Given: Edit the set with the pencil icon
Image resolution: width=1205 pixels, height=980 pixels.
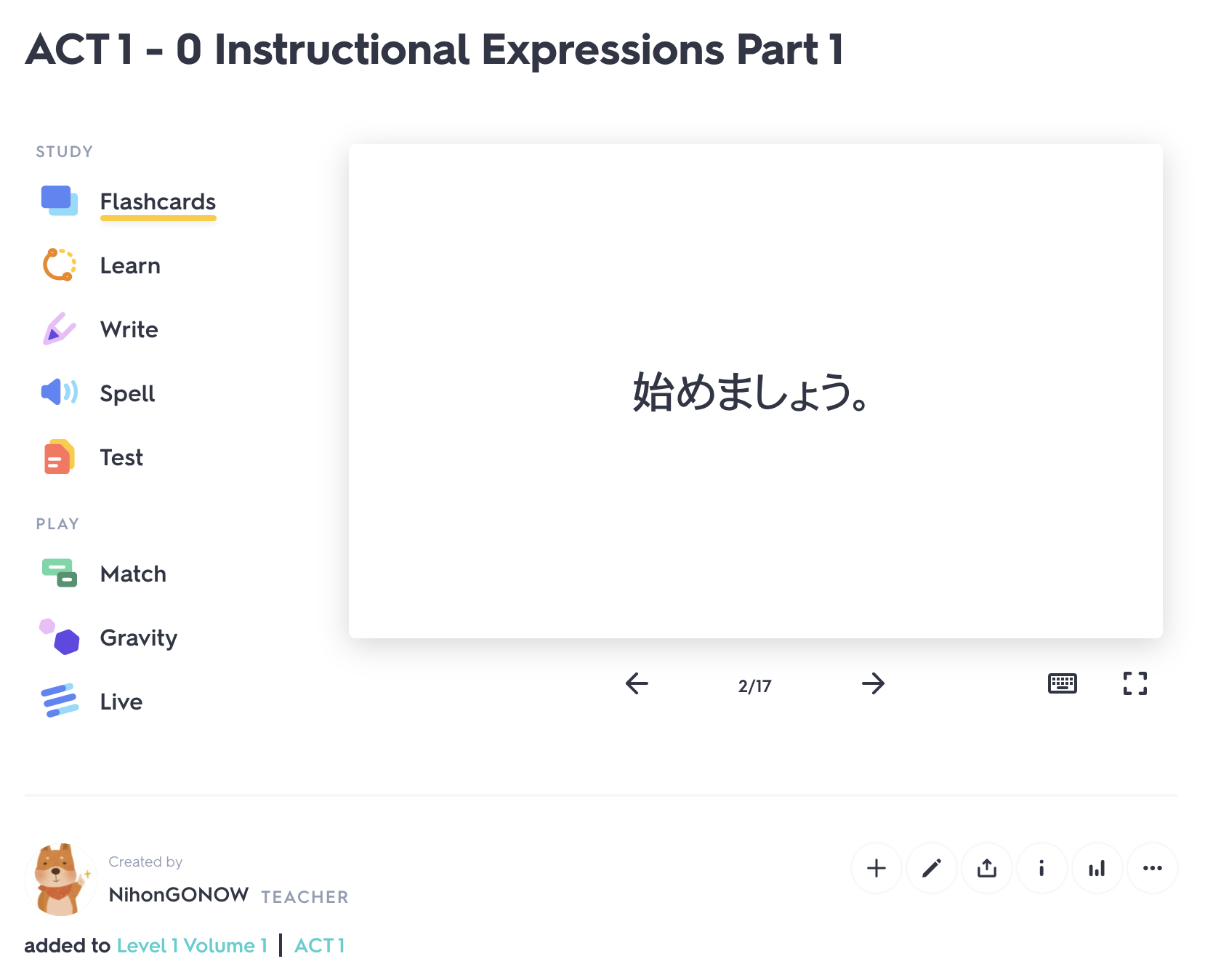Looking at the screenshot, I should pyautogui.click(x=931, y=868).
